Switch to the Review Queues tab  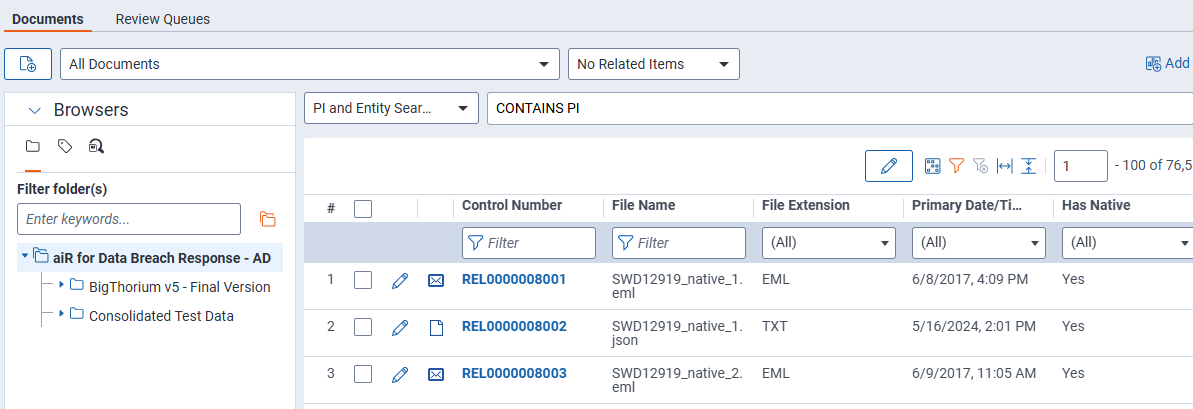(163, 19)
